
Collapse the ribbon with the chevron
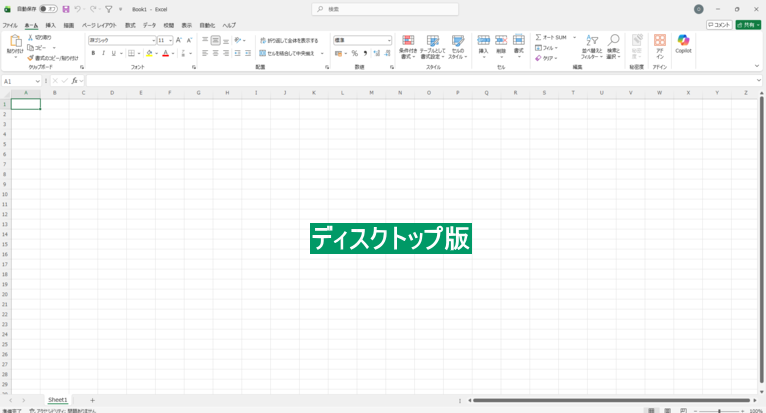tap(757, 66)
